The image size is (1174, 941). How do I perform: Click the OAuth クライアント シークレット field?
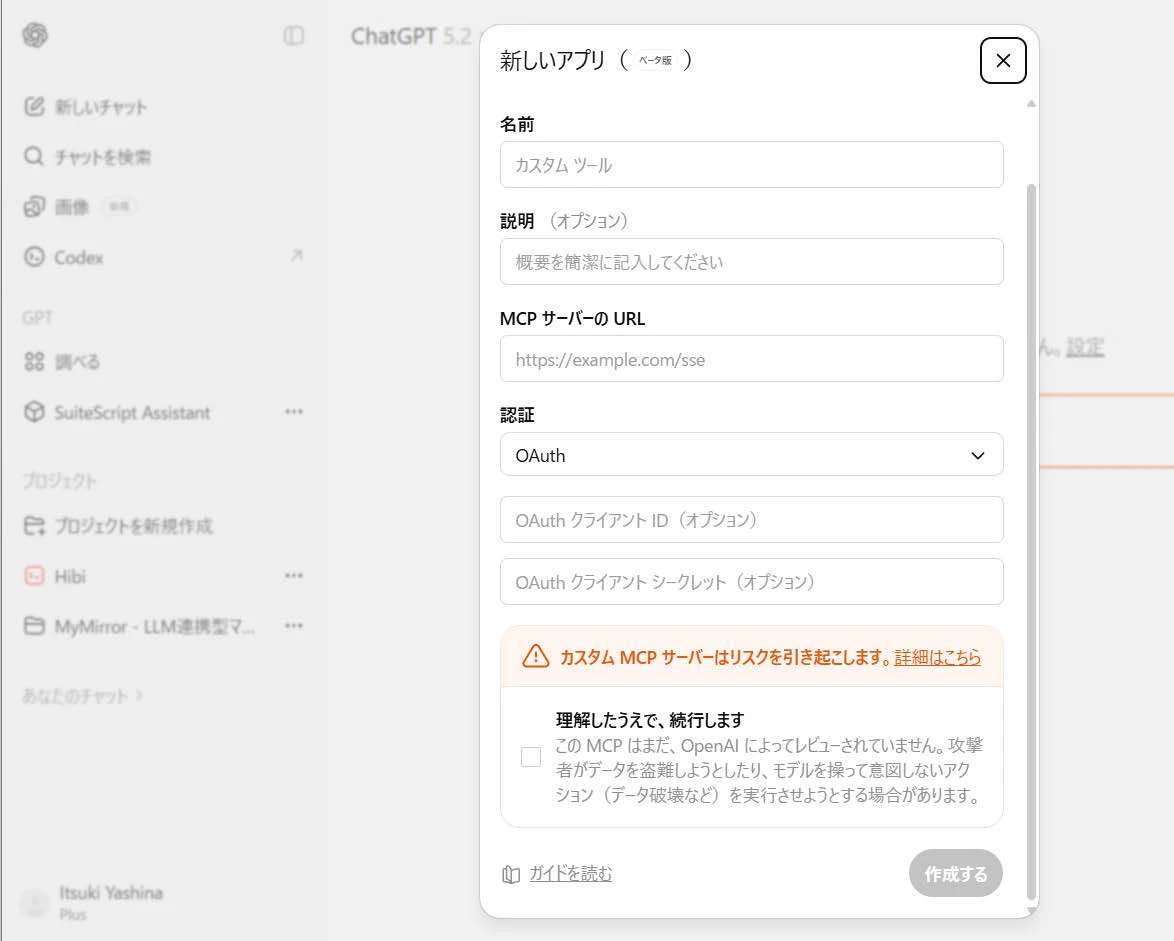coord(752,582)
